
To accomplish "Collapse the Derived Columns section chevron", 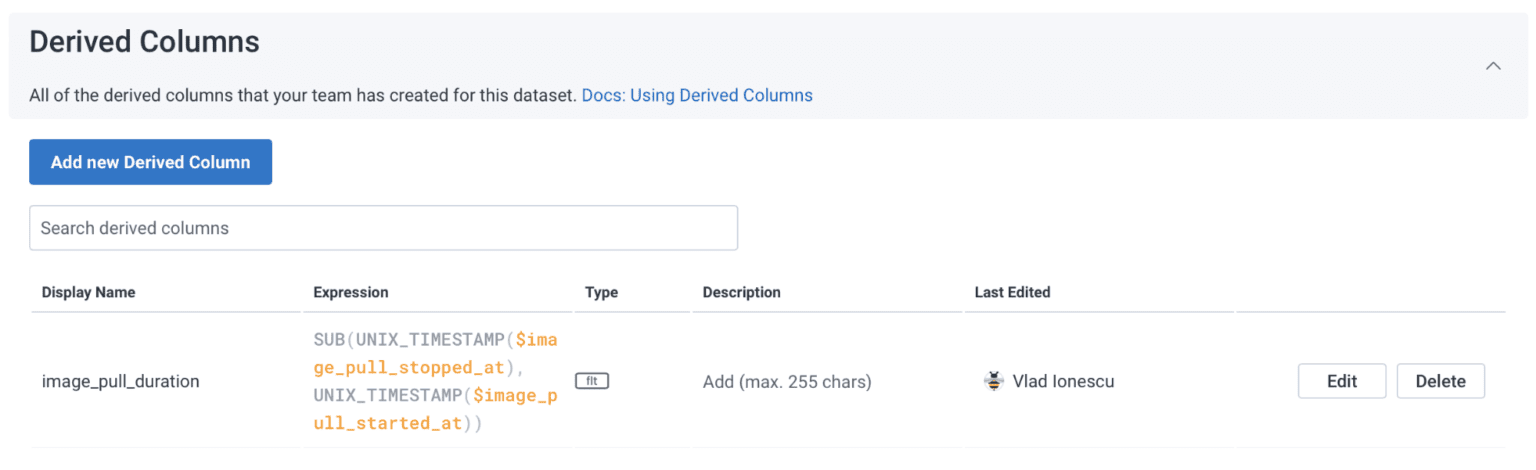I will [1492, 66].
